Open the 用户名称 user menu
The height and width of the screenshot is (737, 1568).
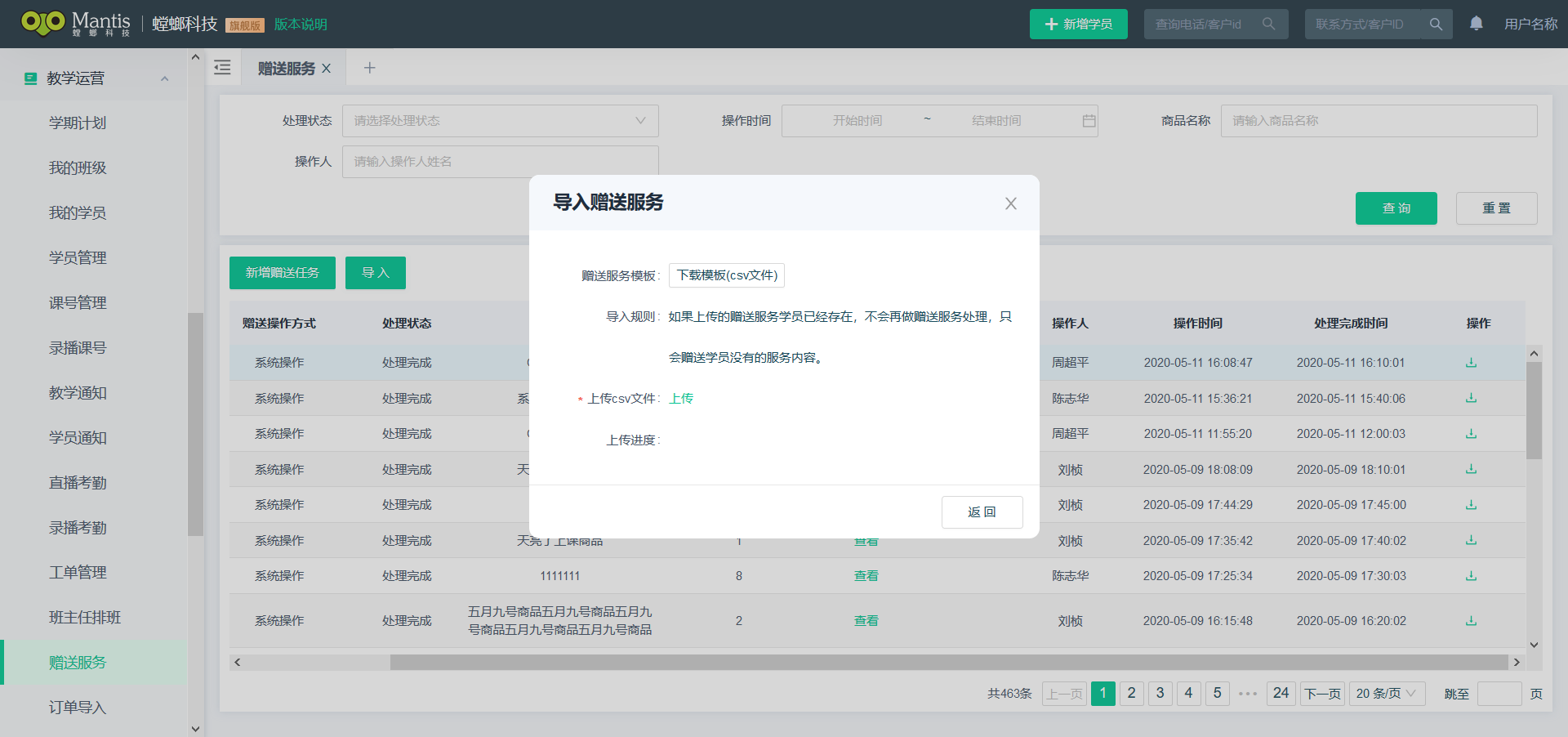[x=1530, y=25]
